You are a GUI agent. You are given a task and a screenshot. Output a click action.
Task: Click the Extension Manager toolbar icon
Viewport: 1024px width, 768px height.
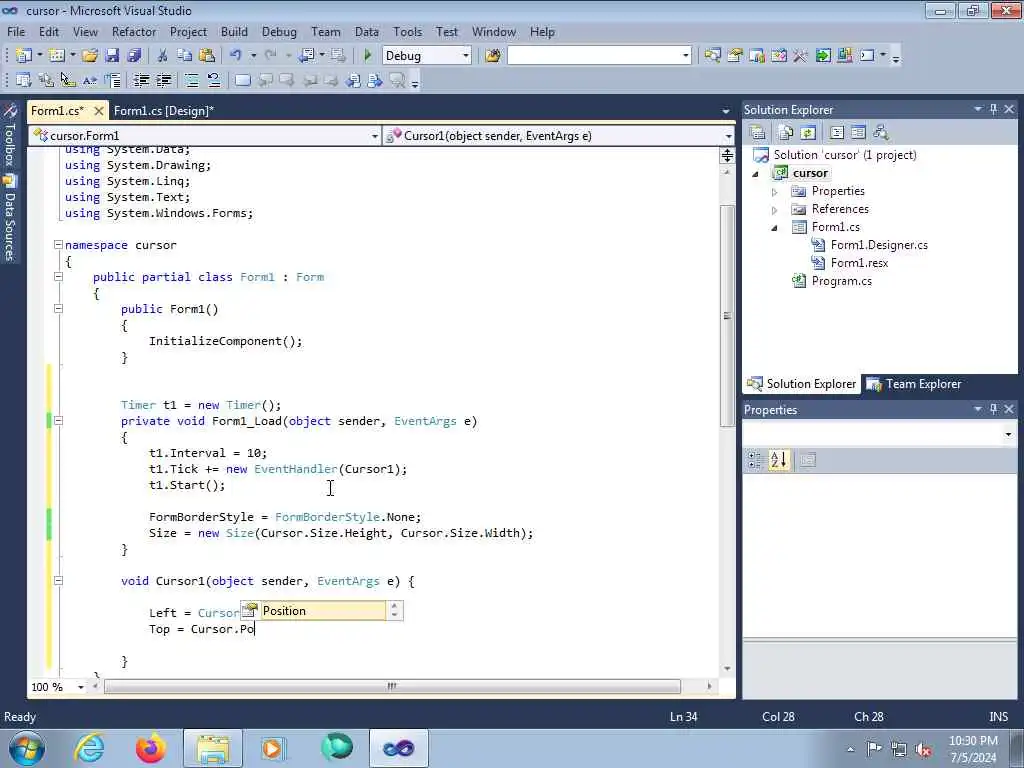(x=844, y=56)
